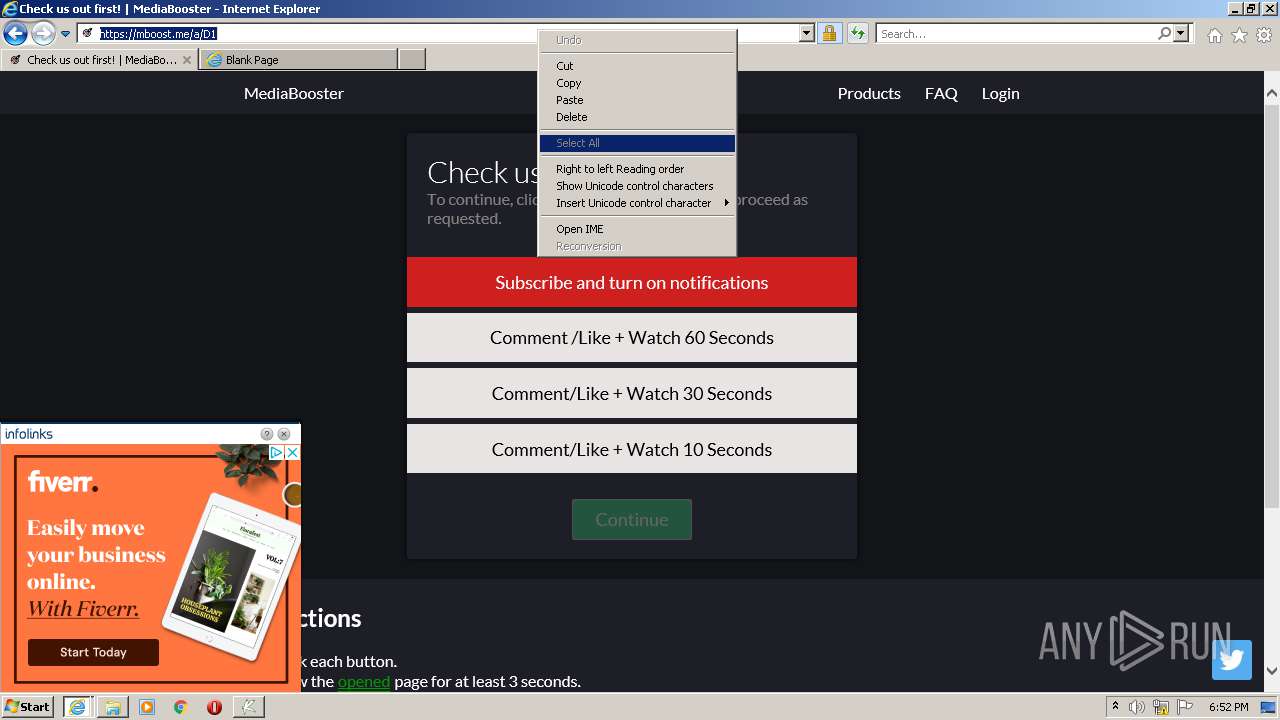
Task: Show hidden tray icons arrow
Action: (x=1115, y=707)
